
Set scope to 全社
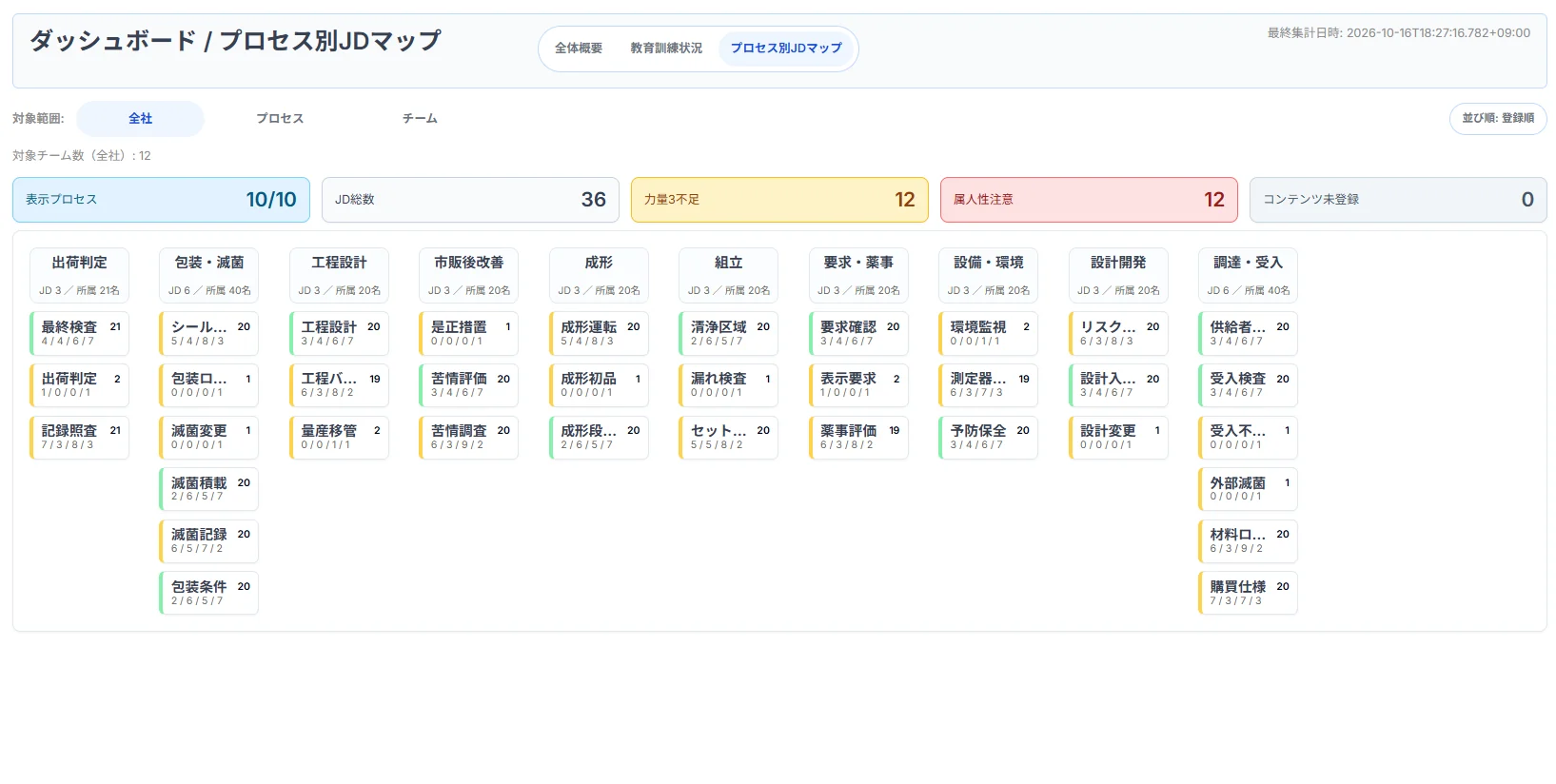coord(140,119)
